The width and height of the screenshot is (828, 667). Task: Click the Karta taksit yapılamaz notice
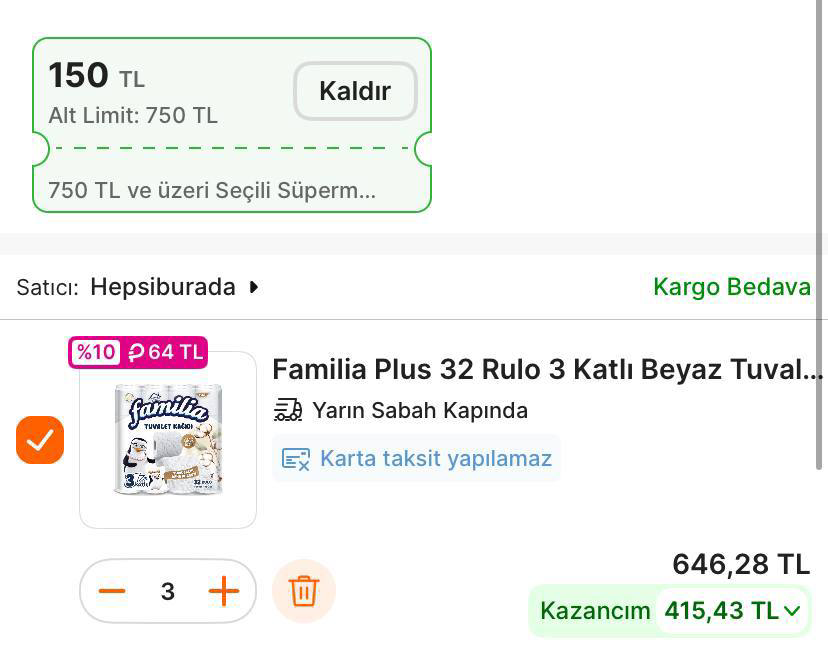tap(435, 459)
